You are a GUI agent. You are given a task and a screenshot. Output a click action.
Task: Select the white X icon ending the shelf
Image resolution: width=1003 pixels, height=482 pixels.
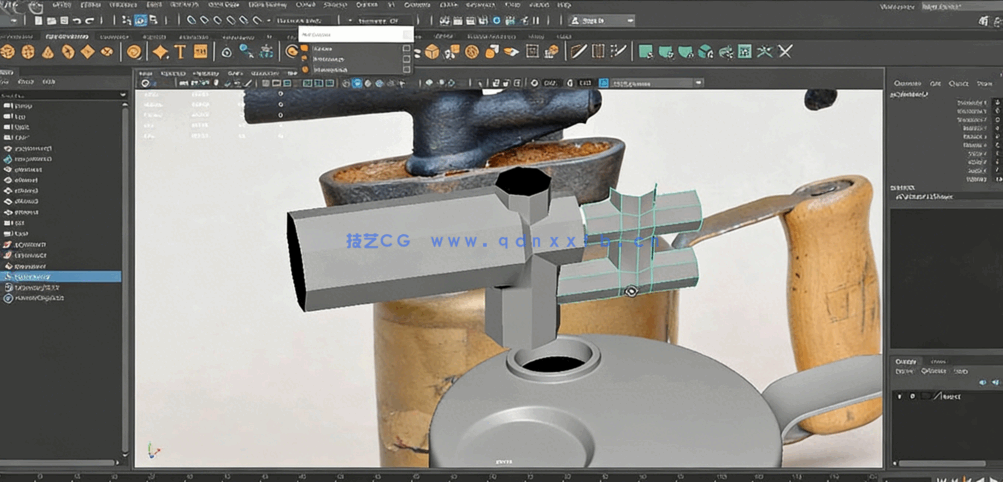pos(785,51)
